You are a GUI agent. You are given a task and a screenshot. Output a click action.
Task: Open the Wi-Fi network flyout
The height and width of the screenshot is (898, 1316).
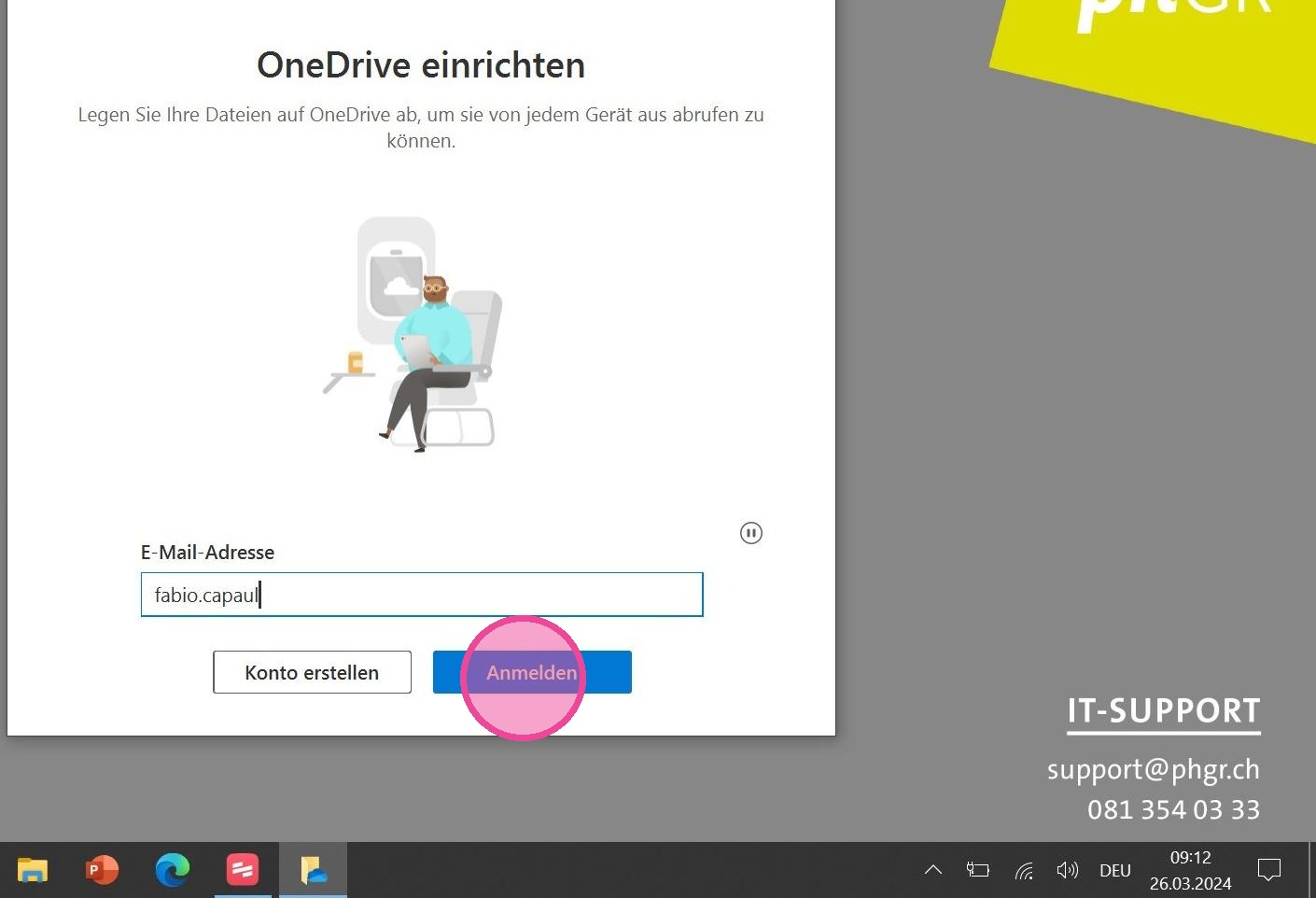[1024, 871]
